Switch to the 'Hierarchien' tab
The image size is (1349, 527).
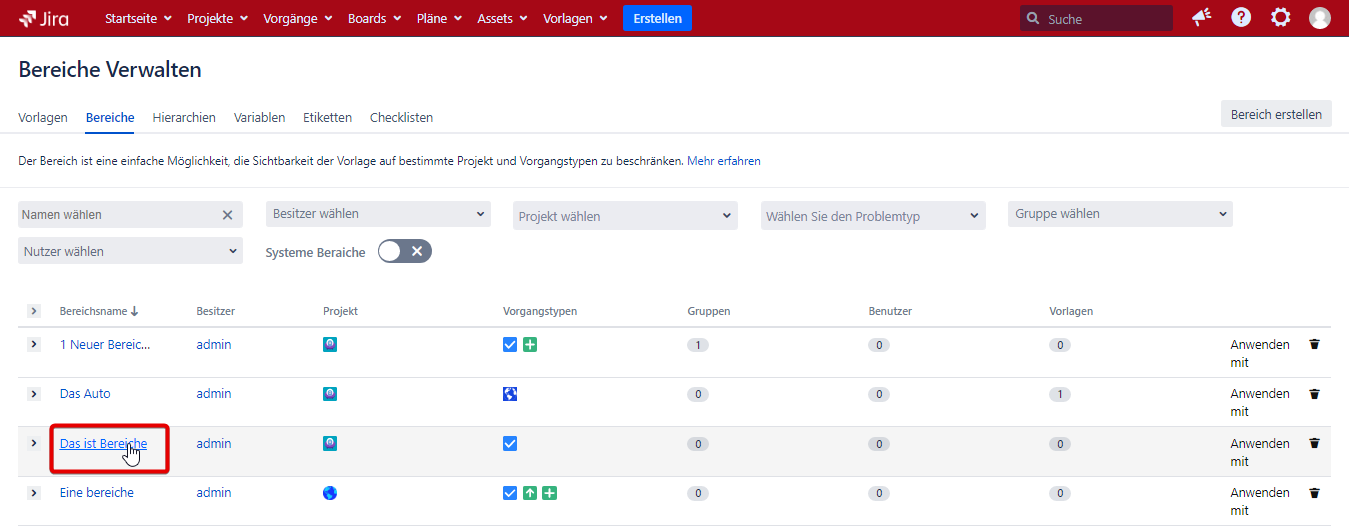pyautogui.click(x=184, y=118)
